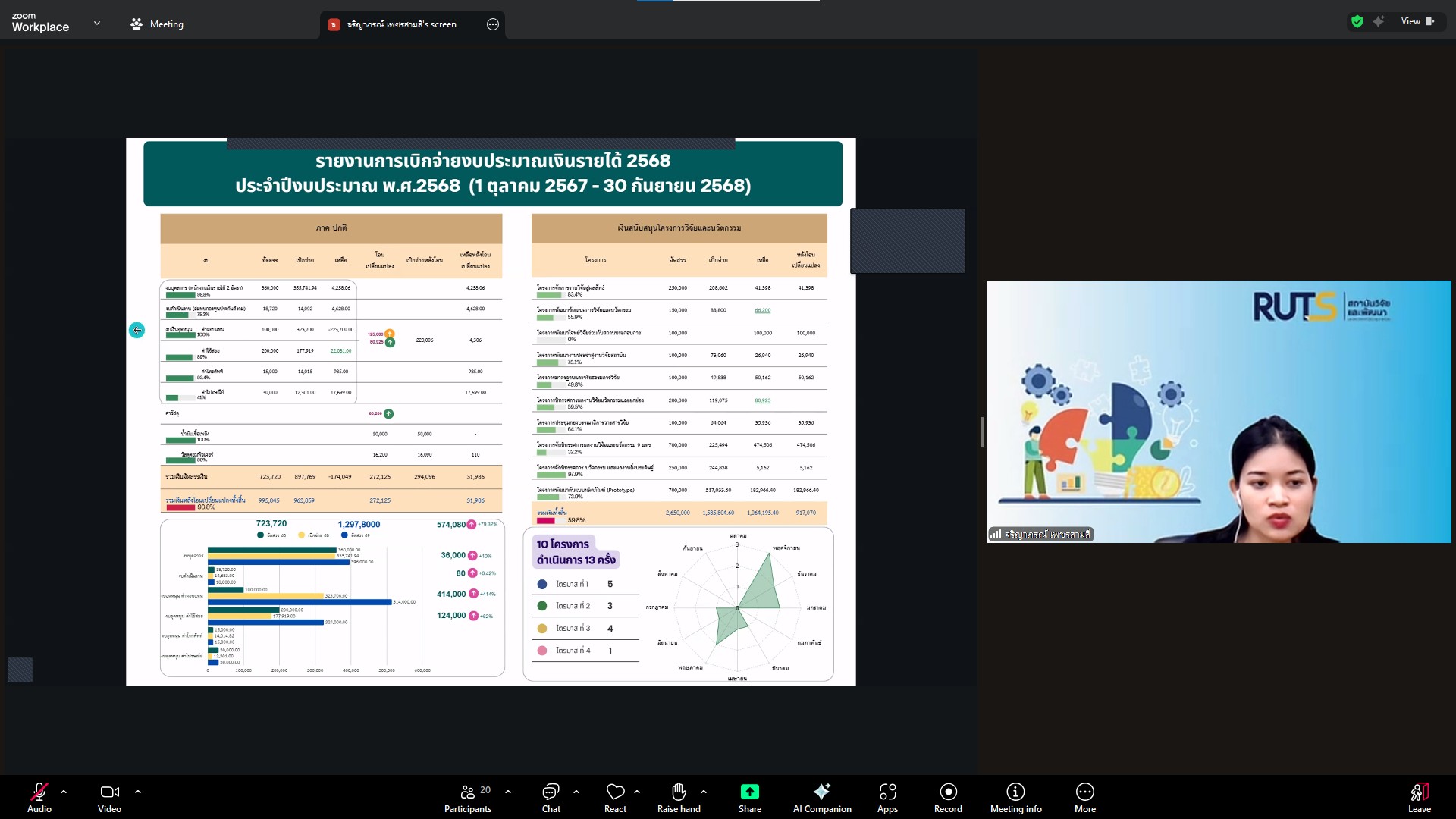Expand audio settings arrow
1456x819 pixels.
64,792
